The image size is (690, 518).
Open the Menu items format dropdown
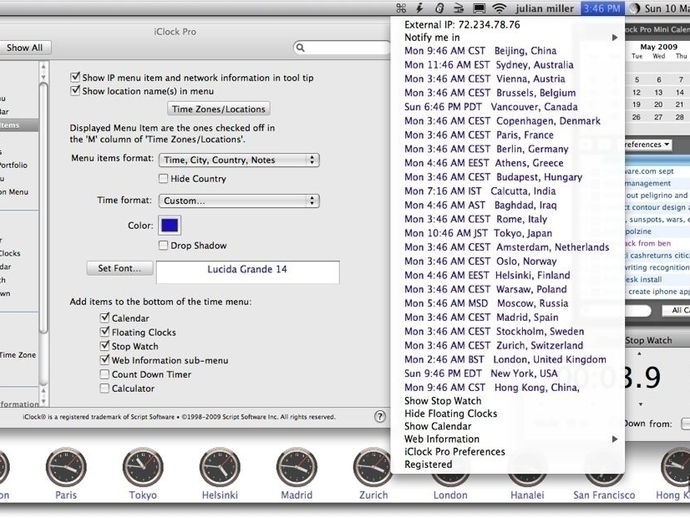pyautogui.click(x=239, y=160)
